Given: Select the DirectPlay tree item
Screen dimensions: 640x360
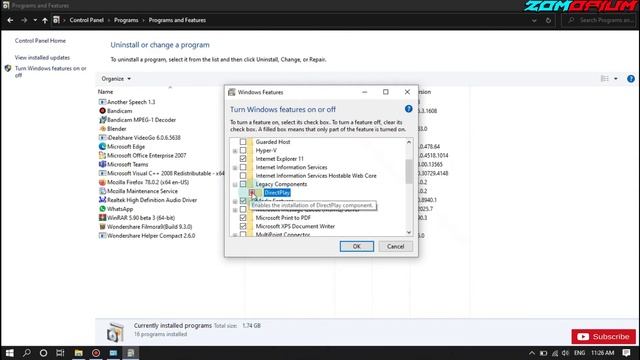Looking at the screenshot, I should click(x=277, y=193).
